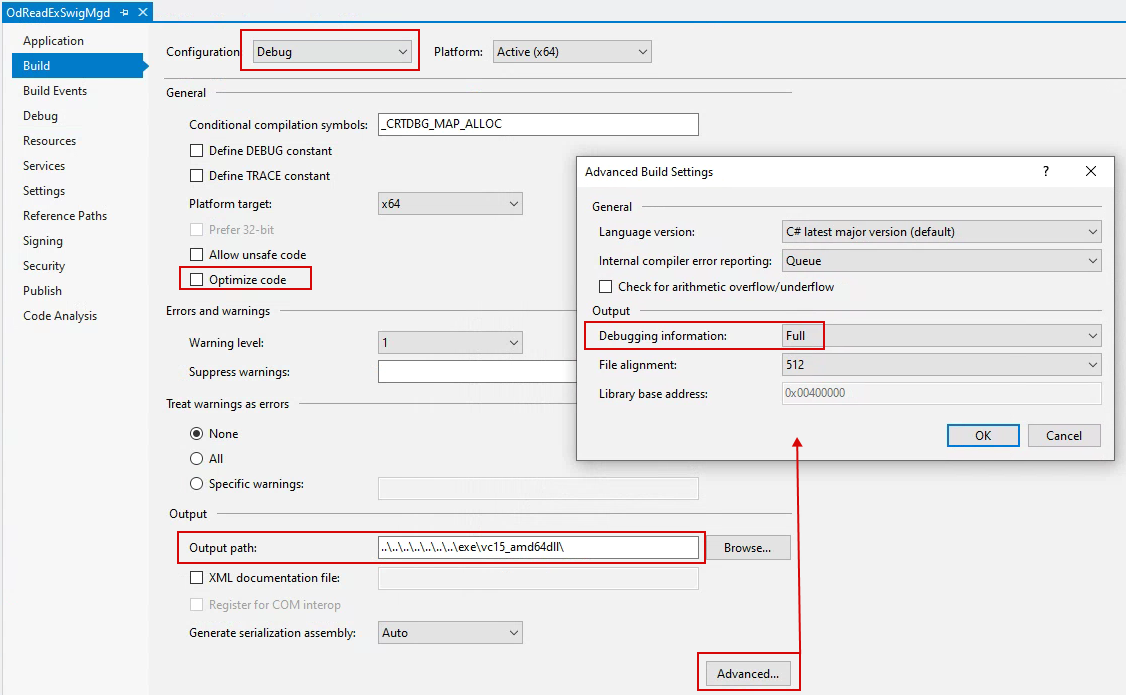Pin the OdReadExSwigMgd document tab
Viewport: 1126px width, 695px height.
coord(124,12)
